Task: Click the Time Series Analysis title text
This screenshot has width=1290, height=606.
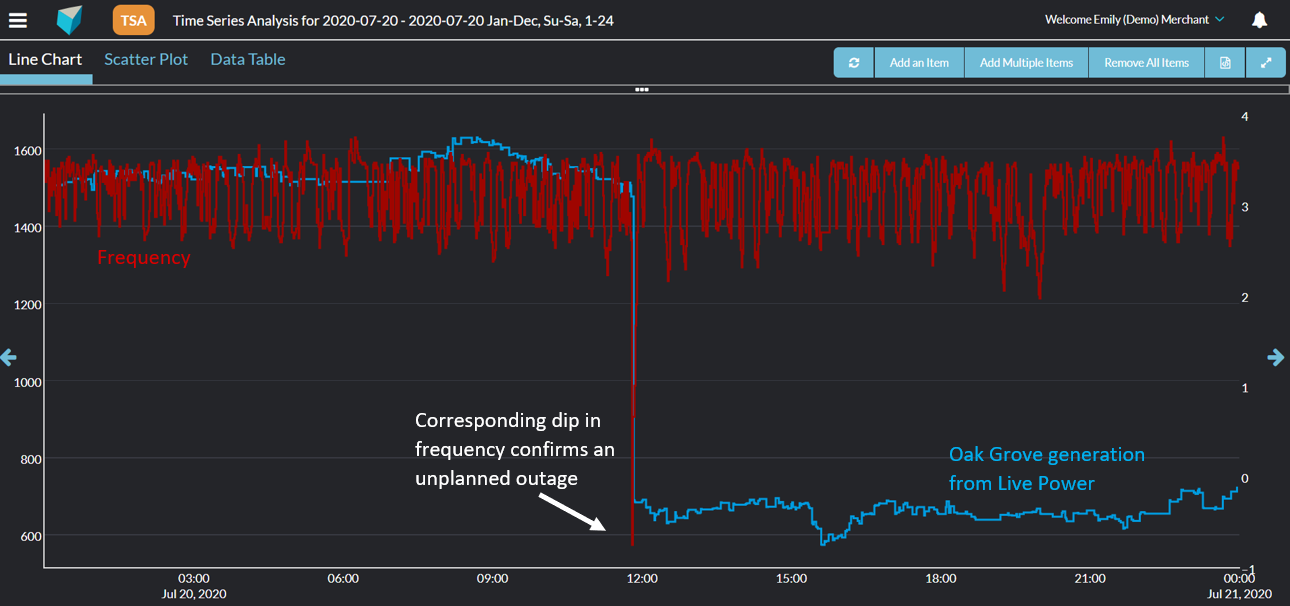Action: pos(393,20)
